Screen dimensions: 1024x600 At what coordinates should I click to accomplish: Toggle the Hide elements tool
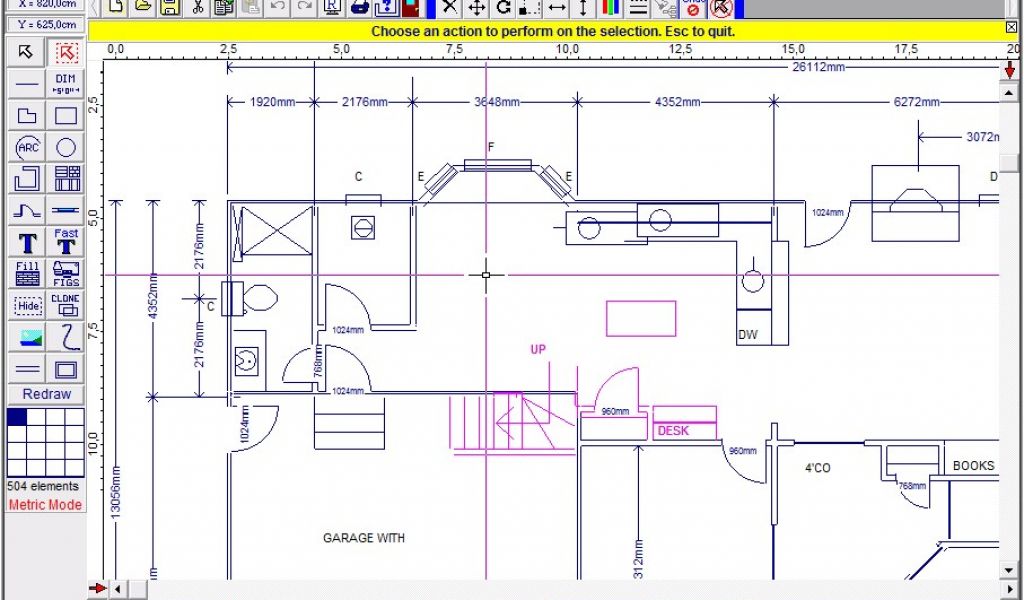(x=28, y=304)
